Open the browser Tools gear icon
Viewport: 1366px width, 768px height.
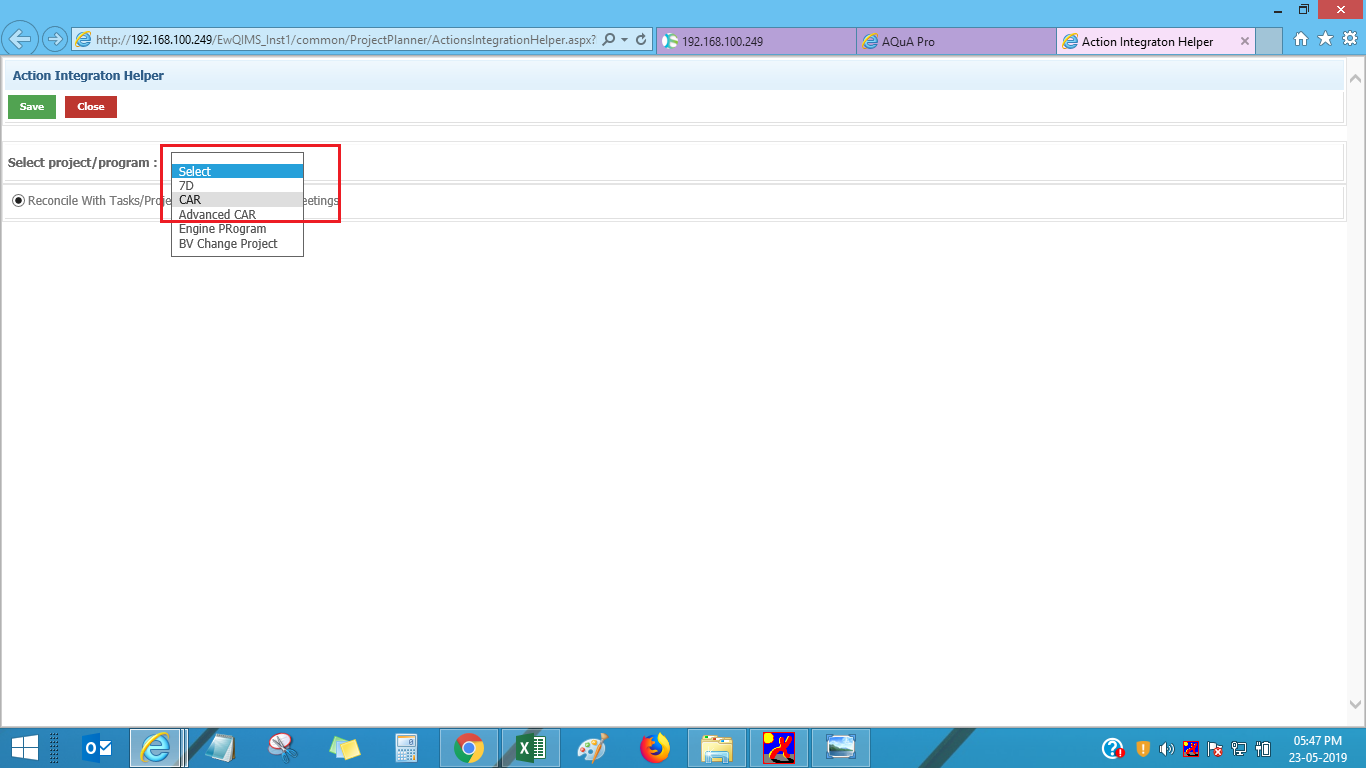(1349, 39)
